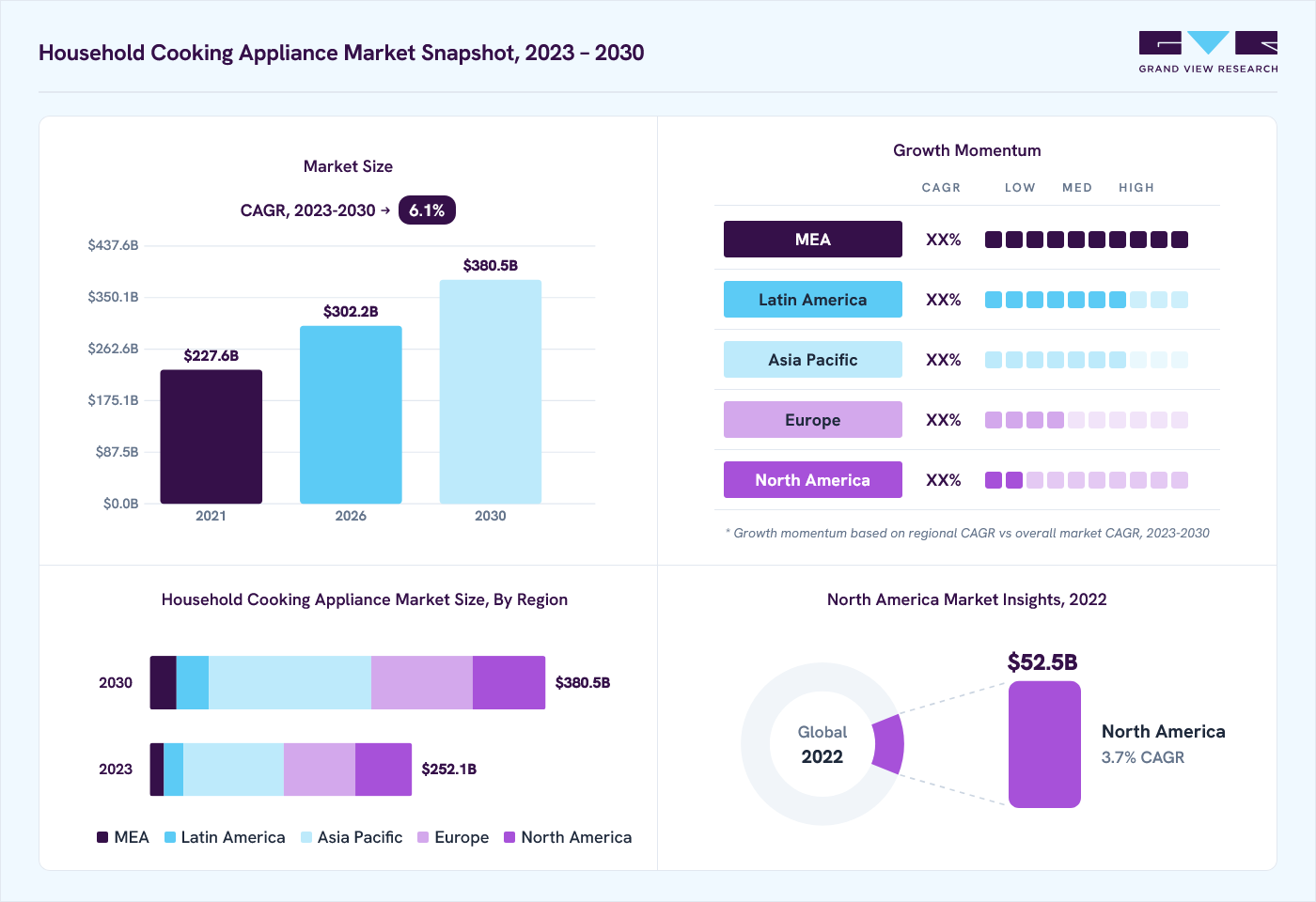Click the $380.5B label above 2030 bar
The height and width of the screenshot is (902, 1316).
point(491,266)
